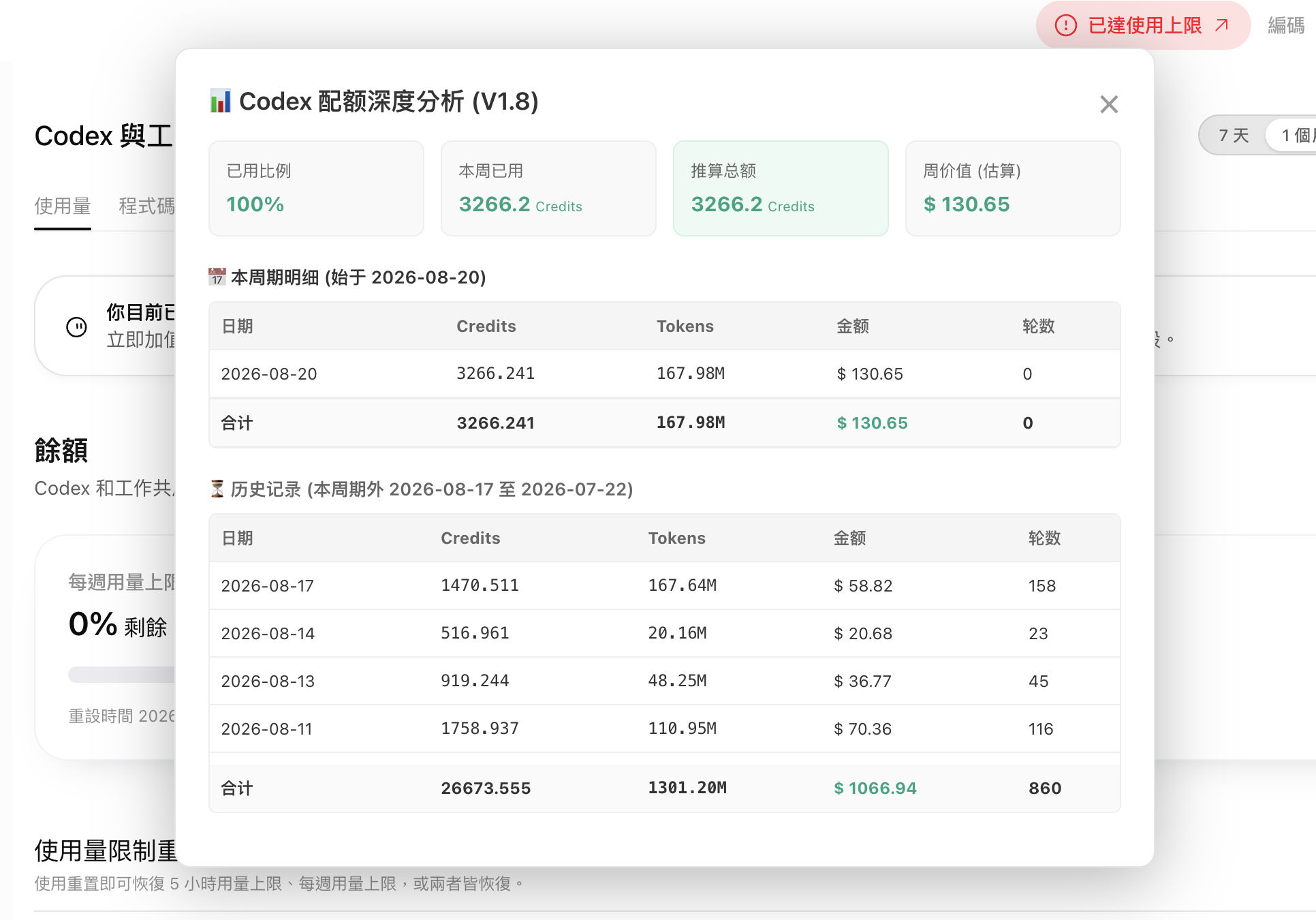
Task: Click the 3266.241 credits cell in 2026-08-20 row
Action: coord(495,373)
